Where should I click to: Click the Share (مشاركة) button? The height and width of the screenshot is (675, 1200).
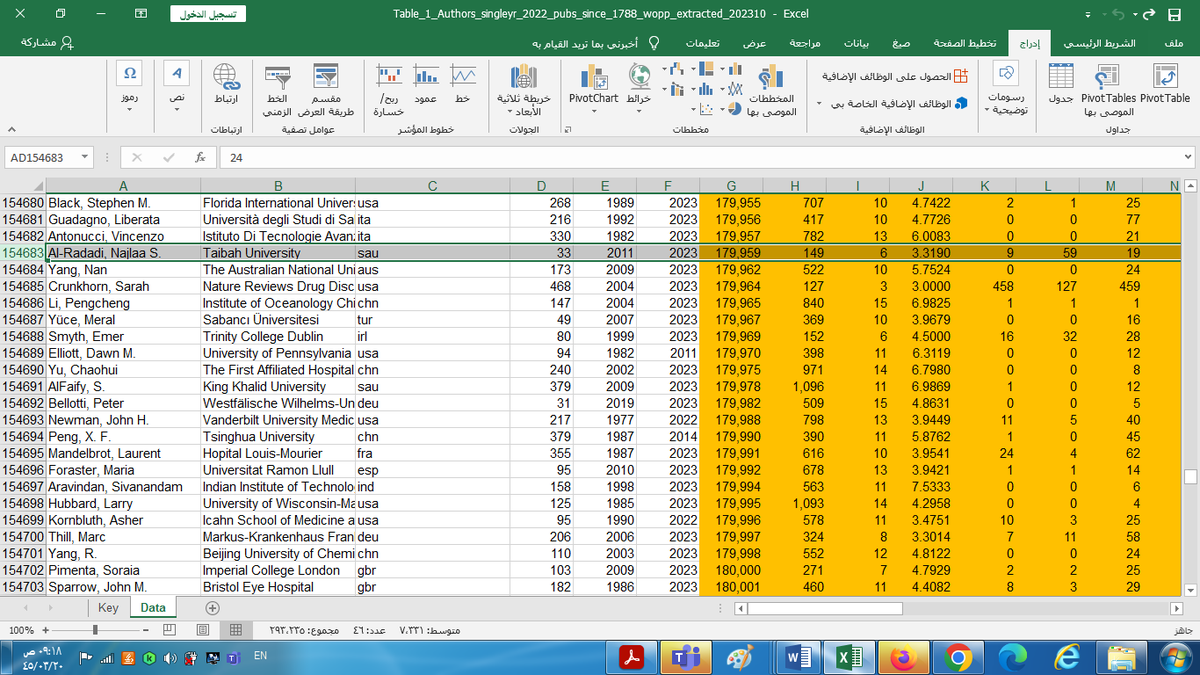(x=48, y=43)
